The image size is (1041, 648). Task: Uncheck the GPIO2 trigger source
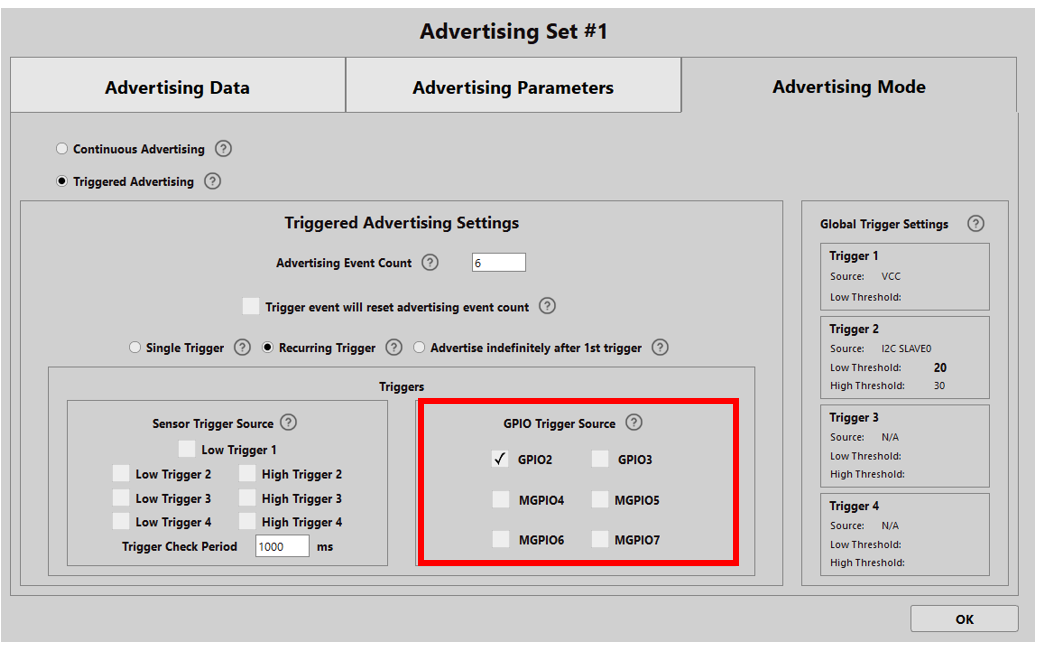(x=501, y=460)
